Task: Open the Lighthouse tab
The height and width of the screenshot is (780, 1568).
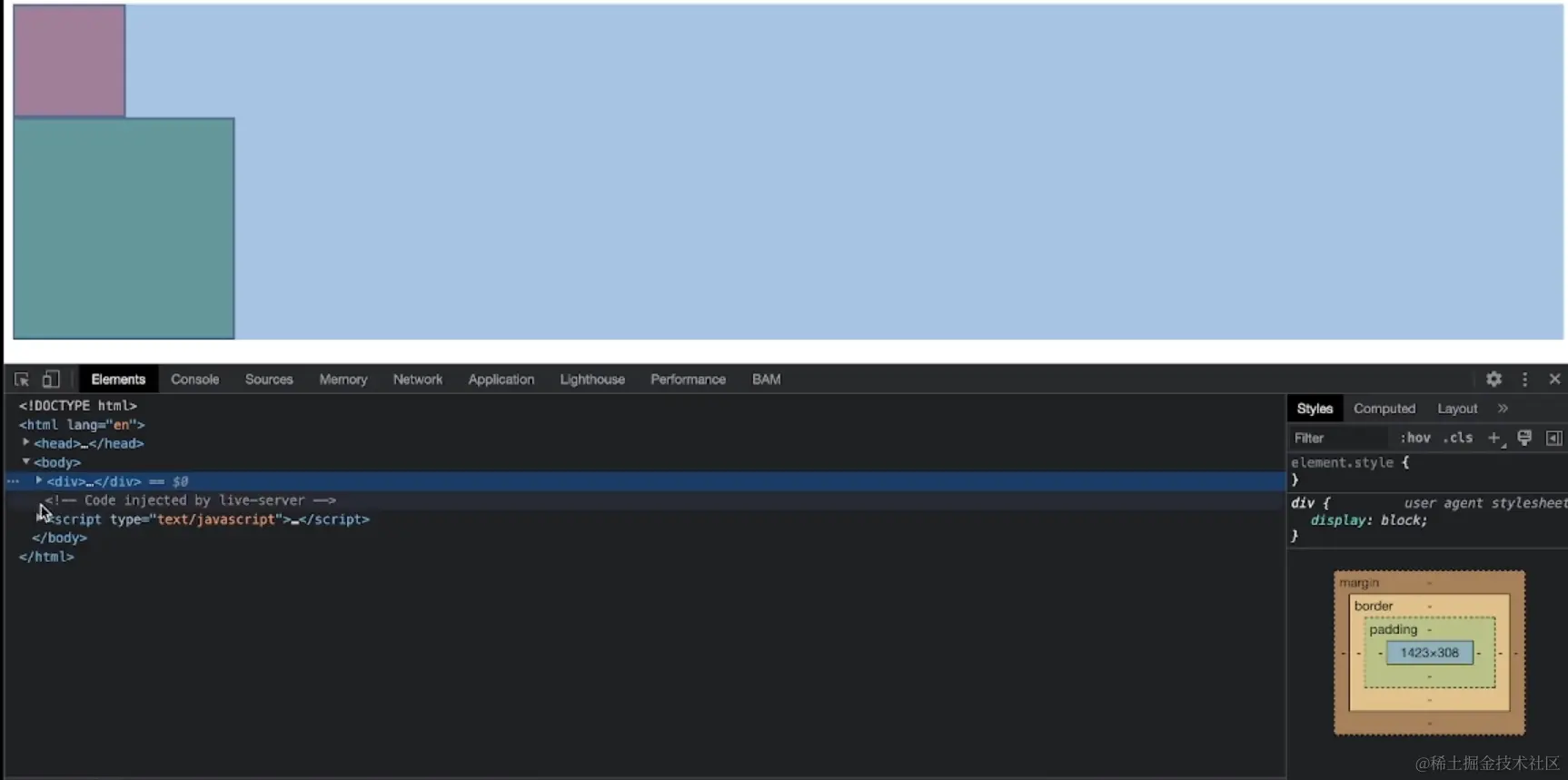Action: (592, 380)
